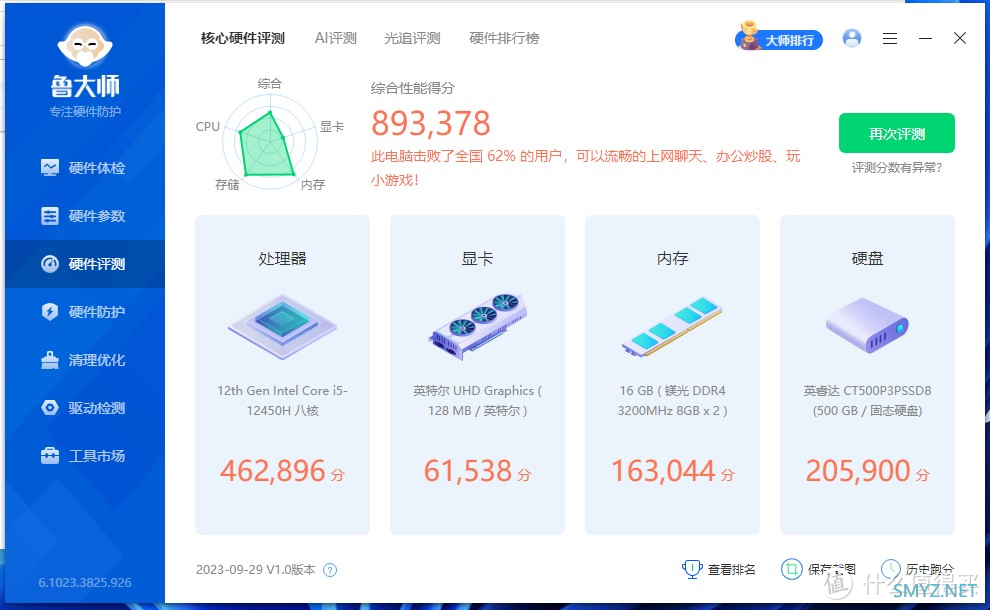Open 清理优化 in the sidebar

85,360
